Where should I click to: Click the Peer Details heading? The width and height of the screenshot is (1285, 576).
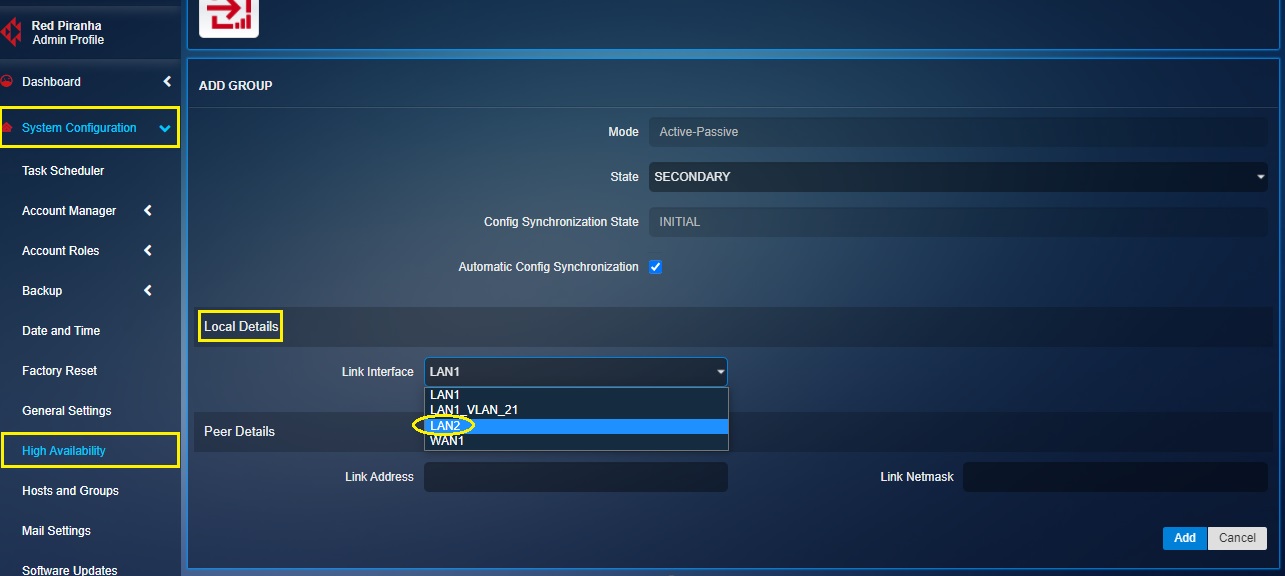tap(239, 431)
